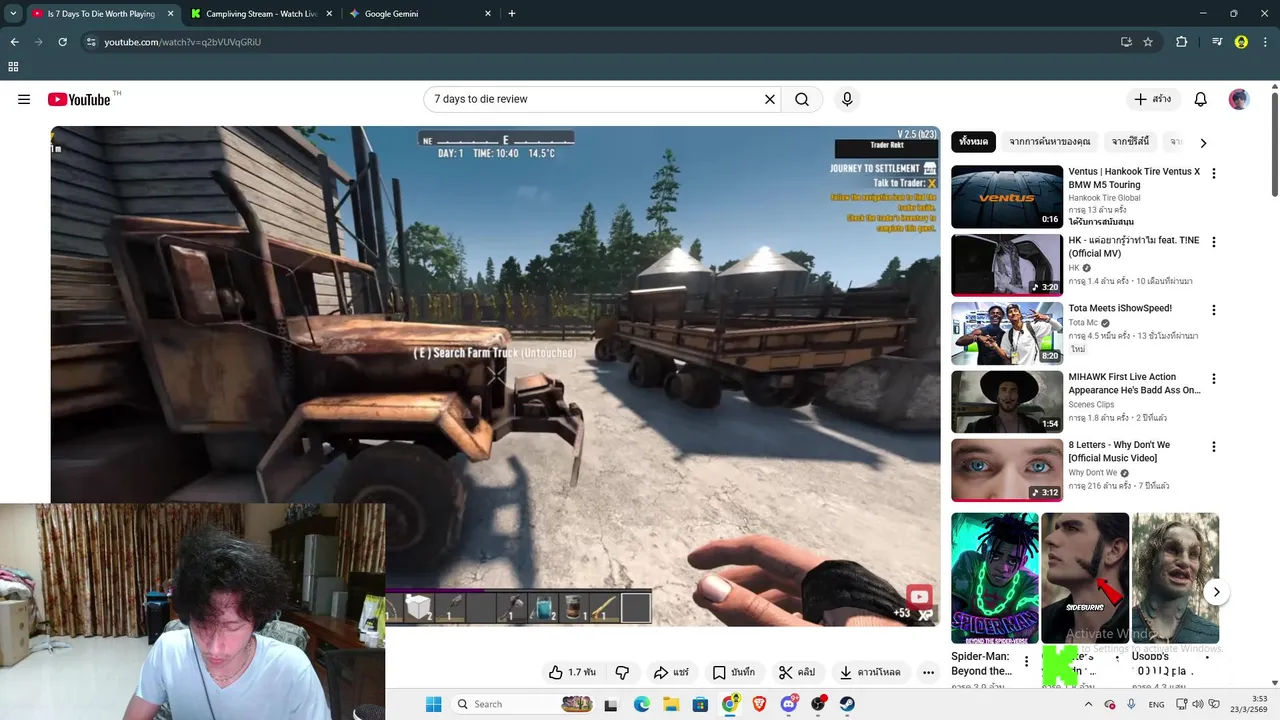Launch Microsoft Edge from taskbar
The width and height of the screenshot is (1280, 720).
tap(642, 704)
